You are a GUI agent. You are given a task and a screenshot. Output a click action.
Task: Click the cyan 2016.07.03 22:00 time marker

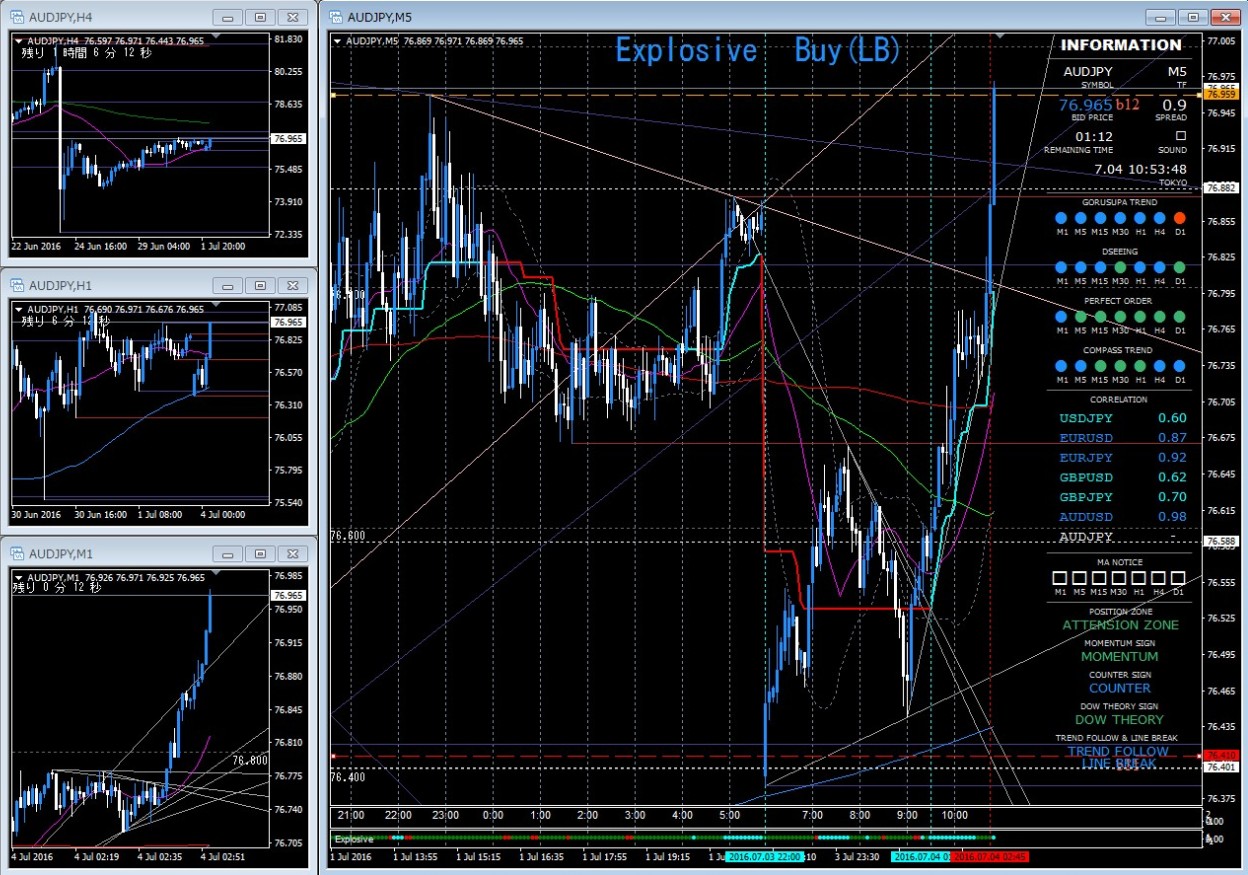(x=763, y=857)
